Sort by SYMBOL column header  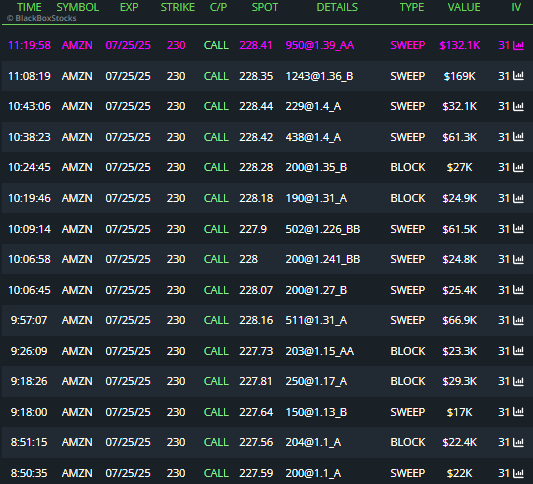78,7
